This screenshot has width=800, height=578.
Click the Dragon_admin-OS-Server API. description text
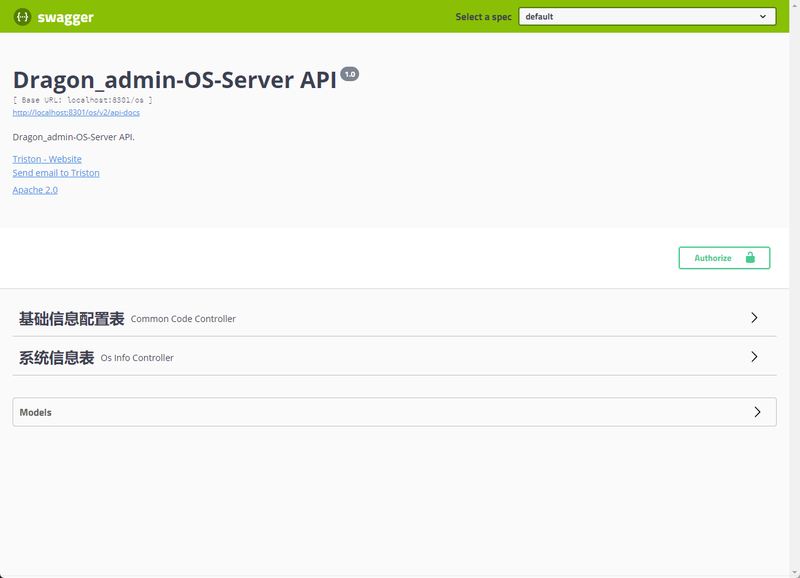[x=73, y=137]
